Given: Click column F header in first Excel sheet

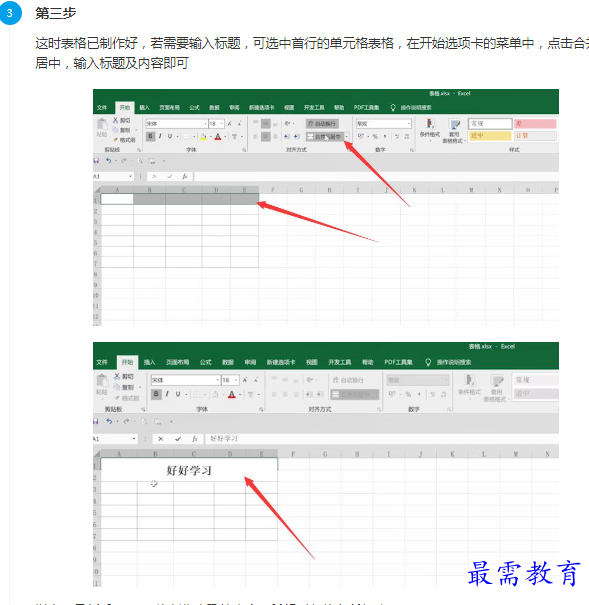Looking at the screenshot, I should tap(273, 190).
